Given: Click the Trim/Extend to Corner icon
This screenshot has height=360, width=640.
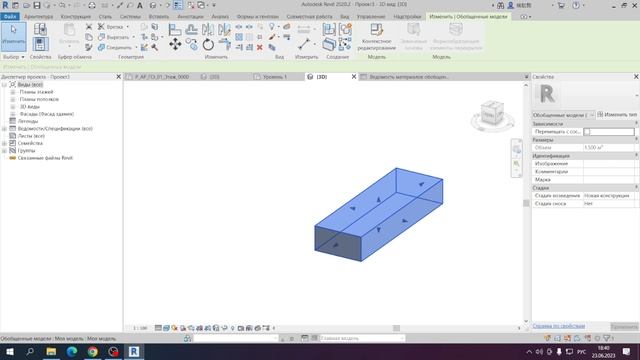Looking at the screenshot, I should pos(224,44).
